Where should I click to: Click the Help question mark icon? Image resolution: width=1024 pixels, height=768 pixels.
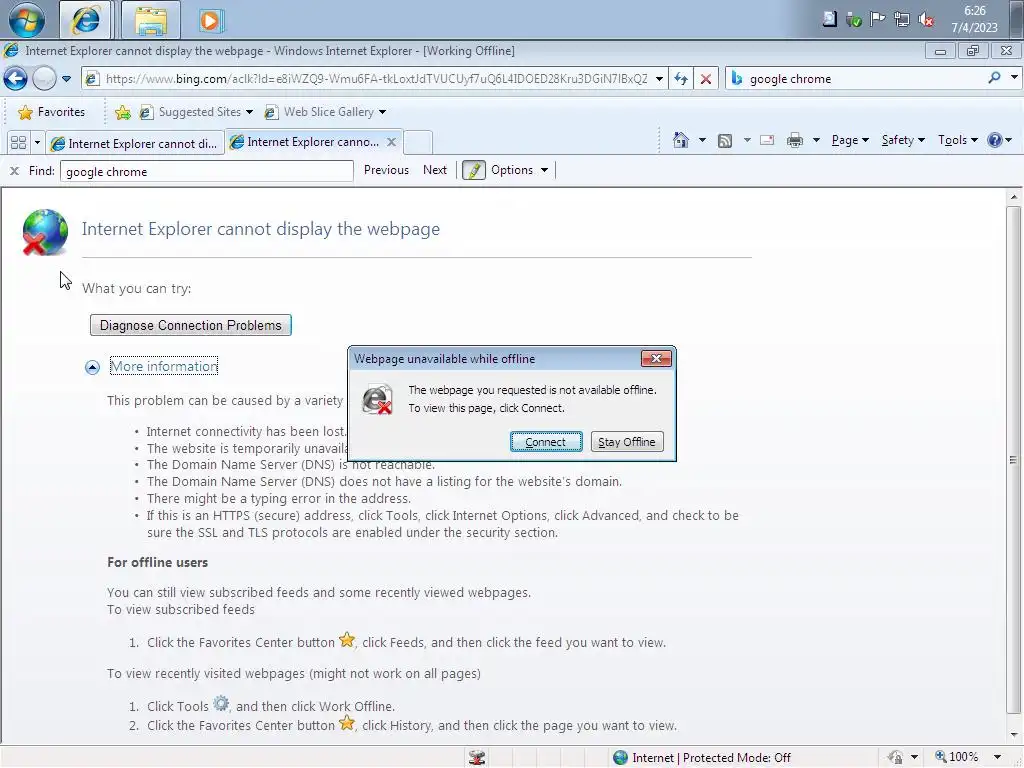coord(995,140)
